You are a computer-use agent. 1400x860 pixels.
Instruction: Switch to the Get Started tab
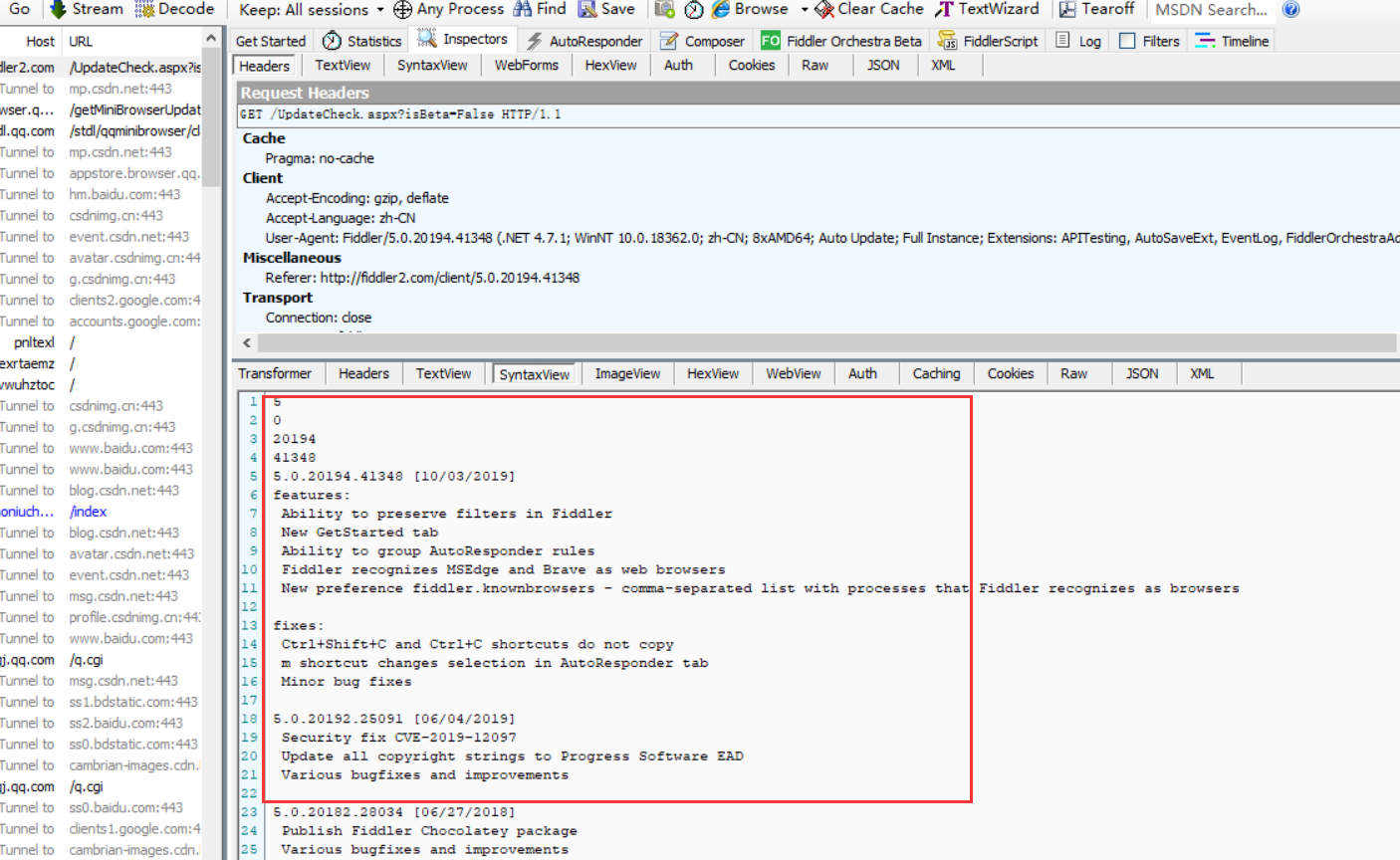(x=271, y=41)
